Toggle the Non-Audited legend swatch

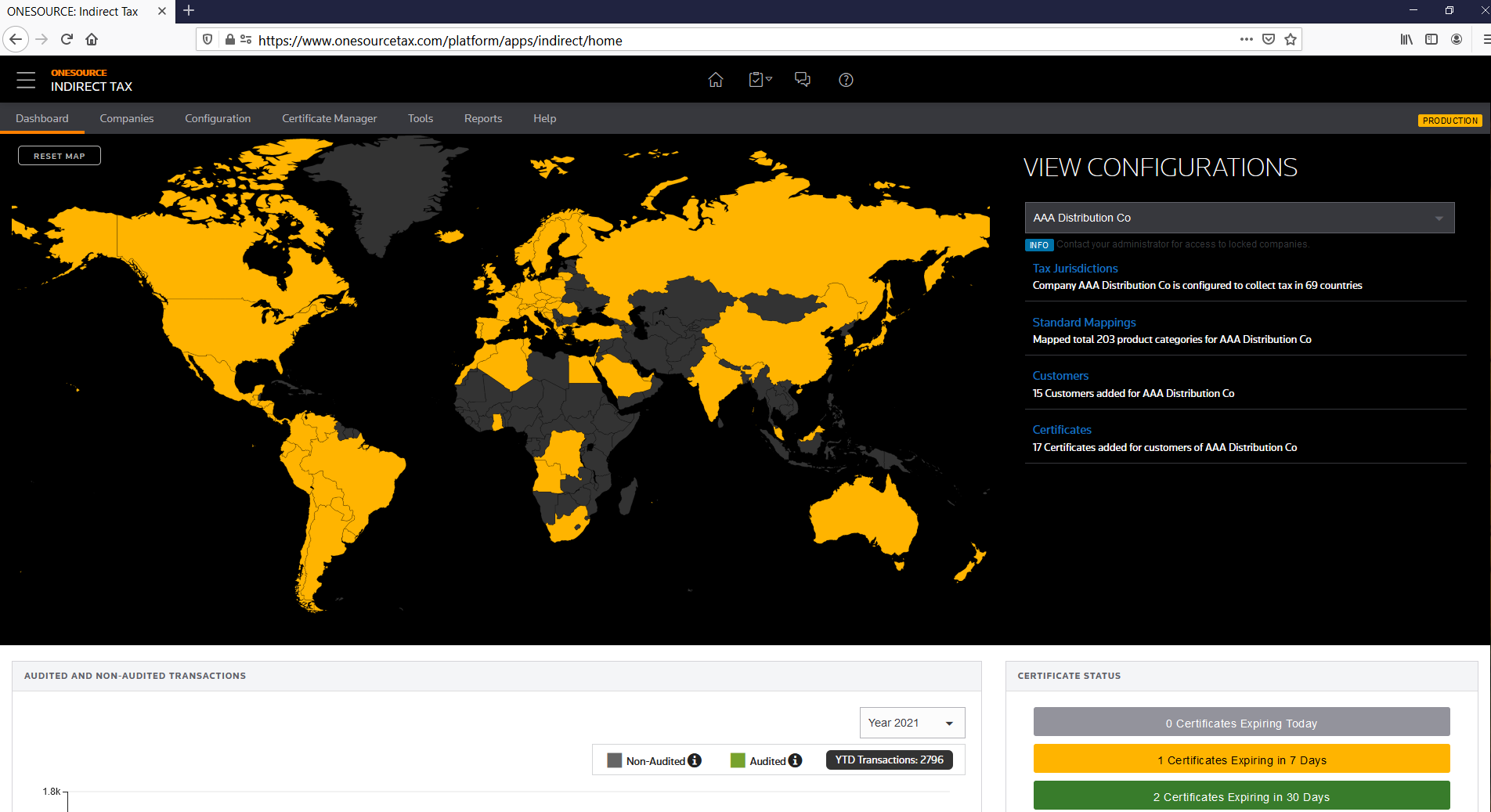point(615,760)
